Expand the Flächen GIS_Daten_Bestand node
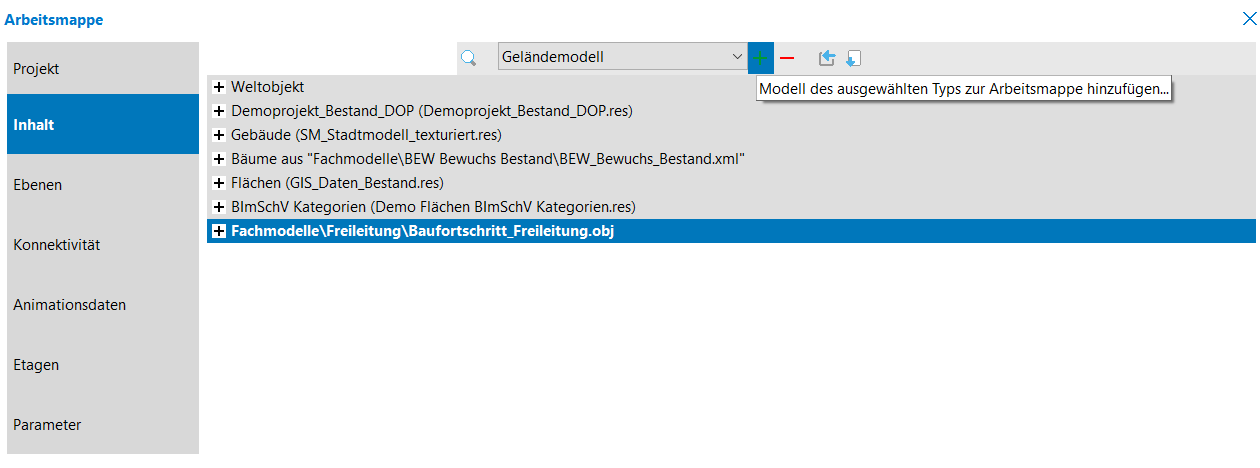The height and width of the screenshot is (468, 1260). tap(219, 183)
